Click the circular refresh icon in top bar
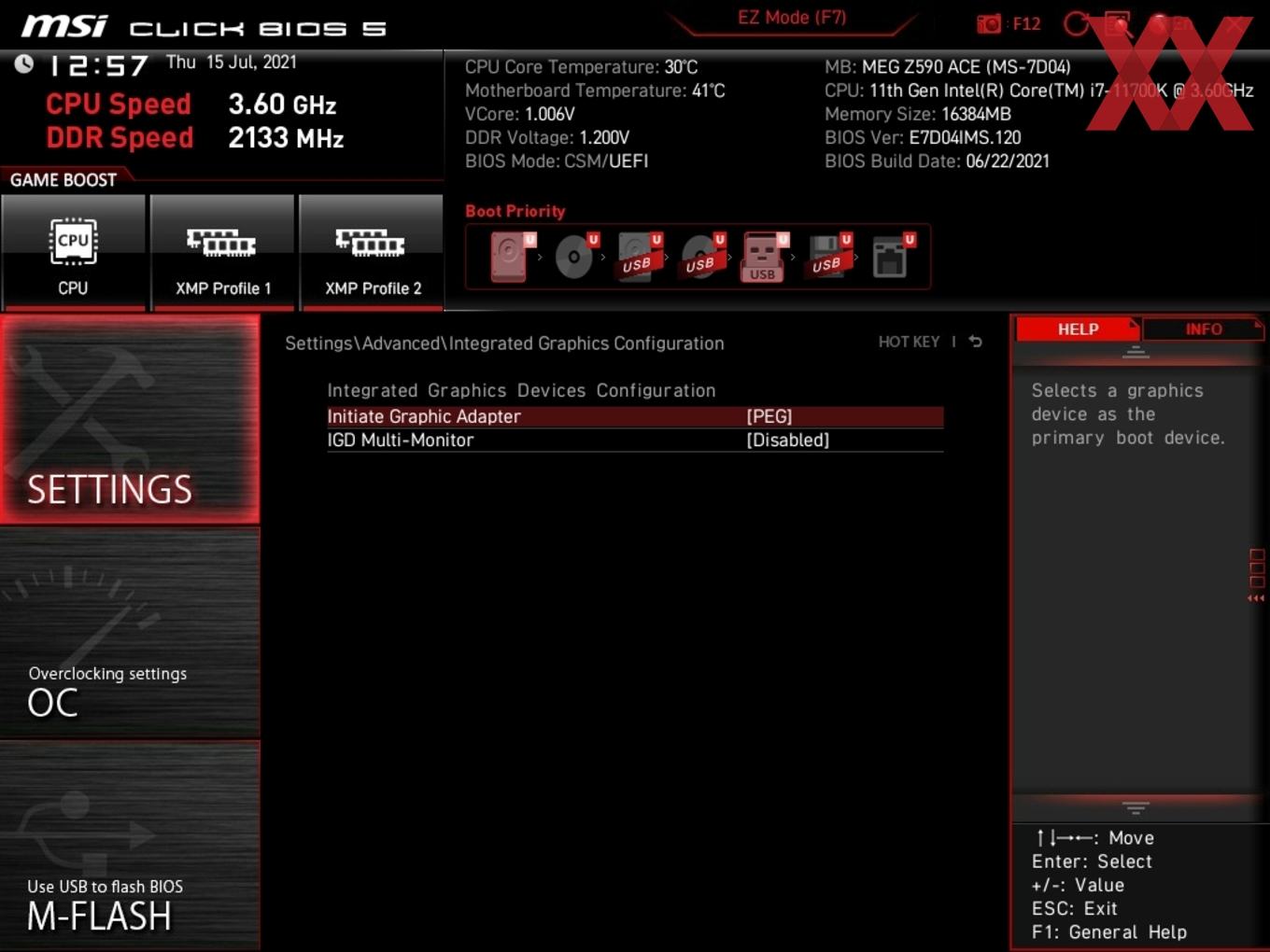 pos(1077,24)
